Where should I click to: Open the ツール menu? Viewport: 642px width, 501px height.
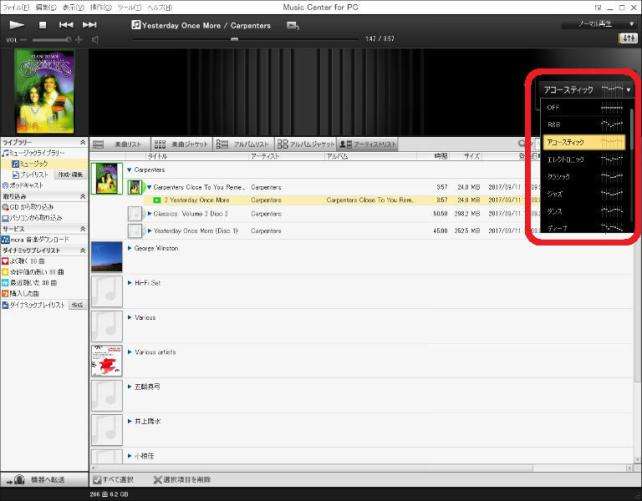point(129,7)
